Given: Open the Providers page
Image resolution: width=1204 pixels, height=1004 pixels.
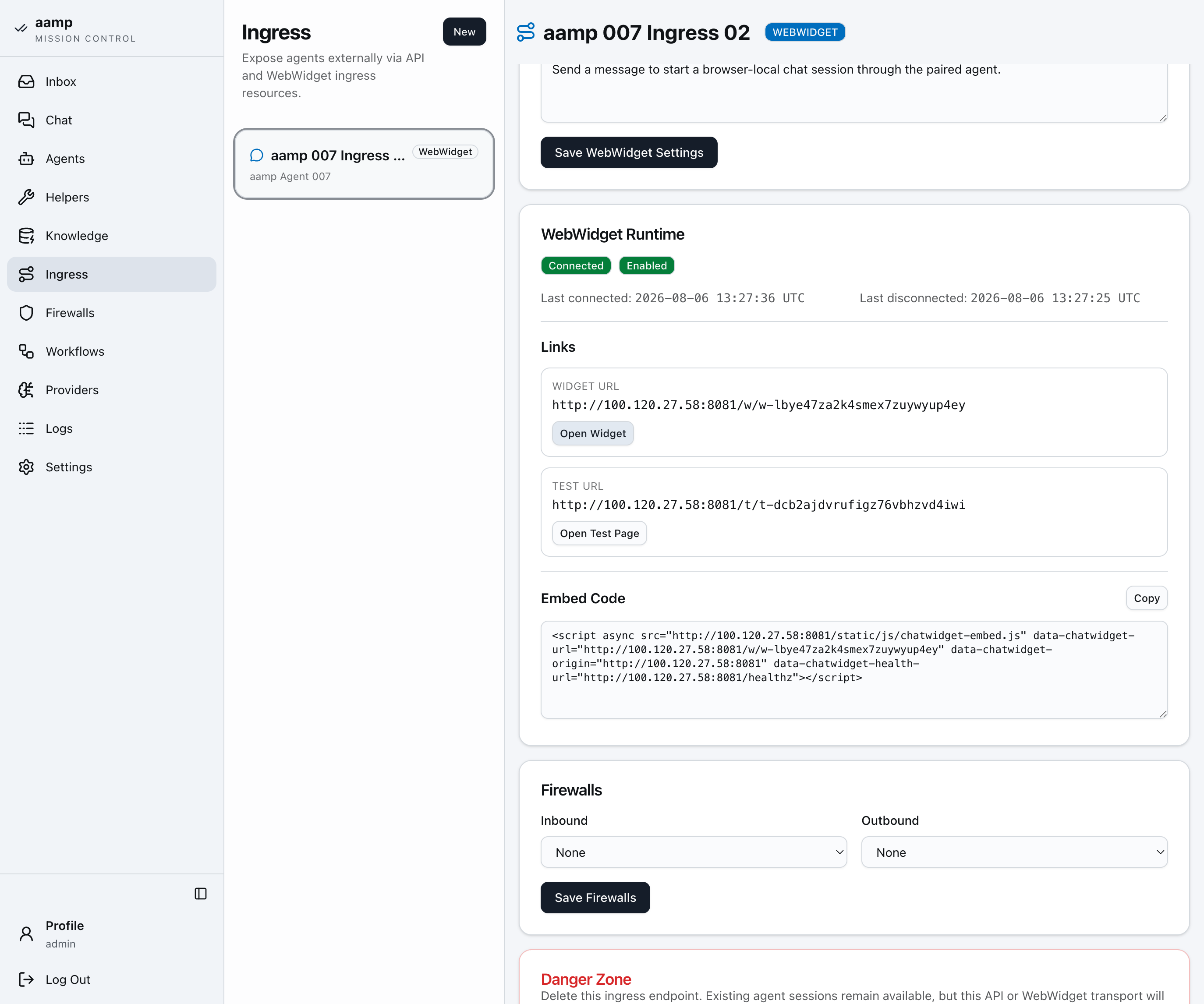Looking at the screenshot, I should click(112, 390).
